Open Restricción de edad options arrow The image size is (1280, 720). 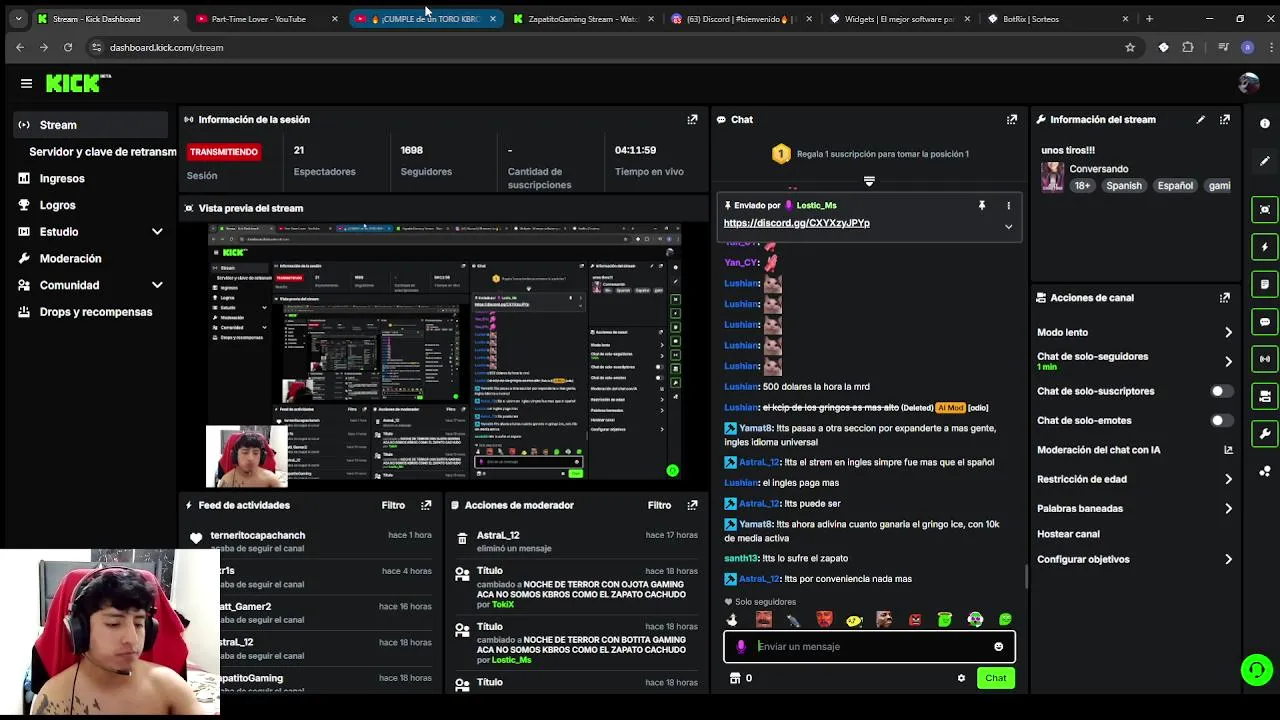point(1228,479)
